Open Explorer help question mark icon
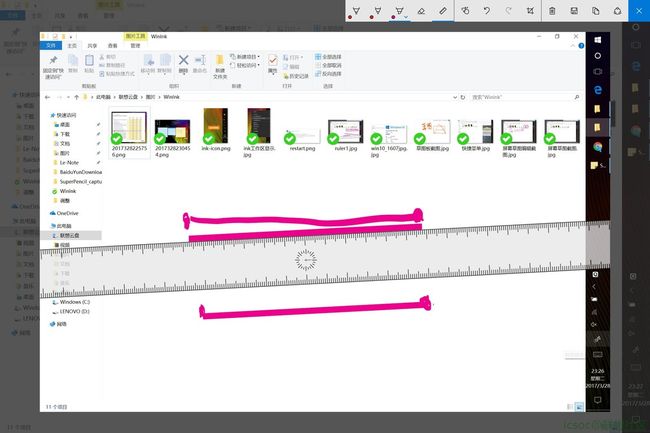Image resolution: width=650 pixels, height=433 pixels. pyautogui.click(x=581, y=46)
